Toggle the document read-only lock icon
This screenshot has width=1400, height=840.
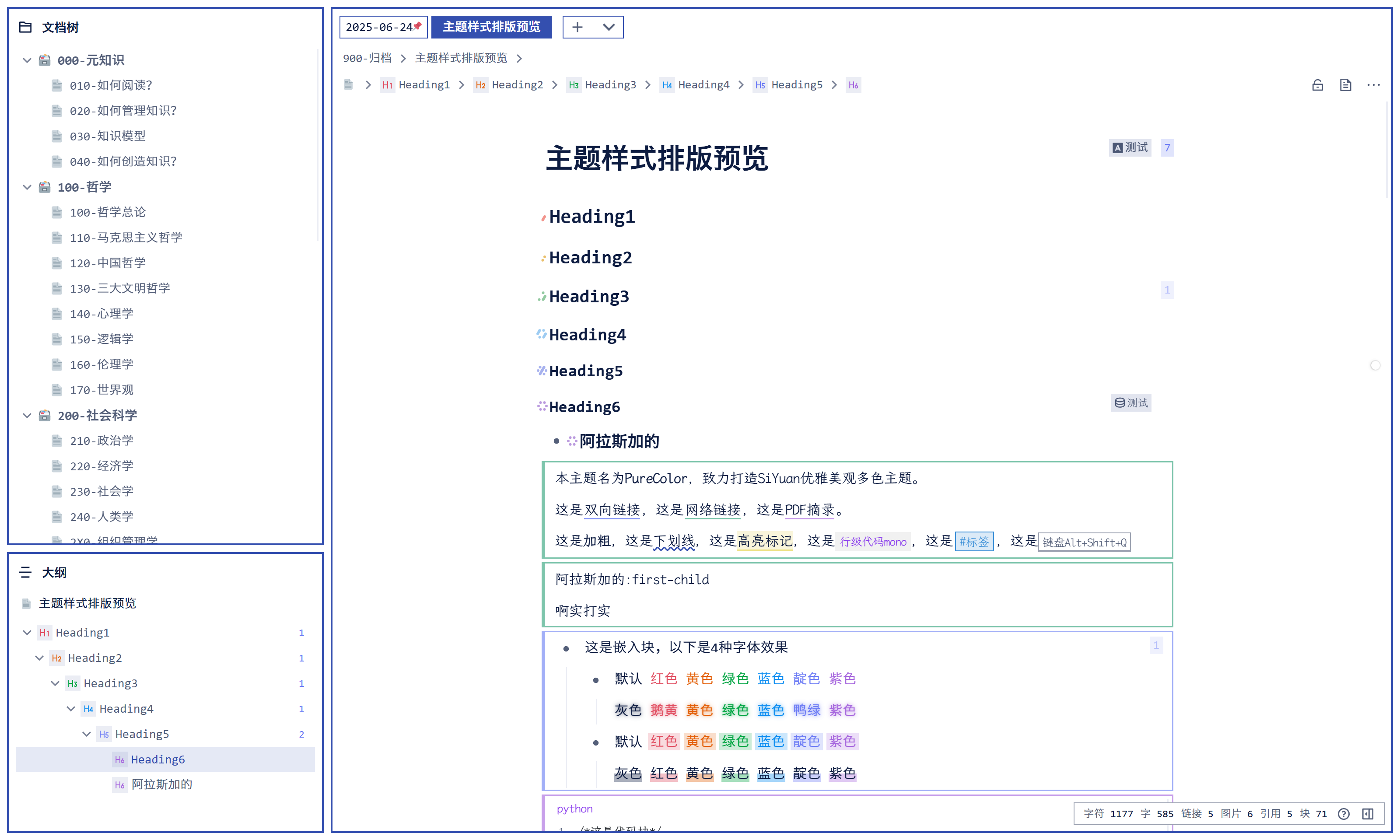tap(1317, 84)
